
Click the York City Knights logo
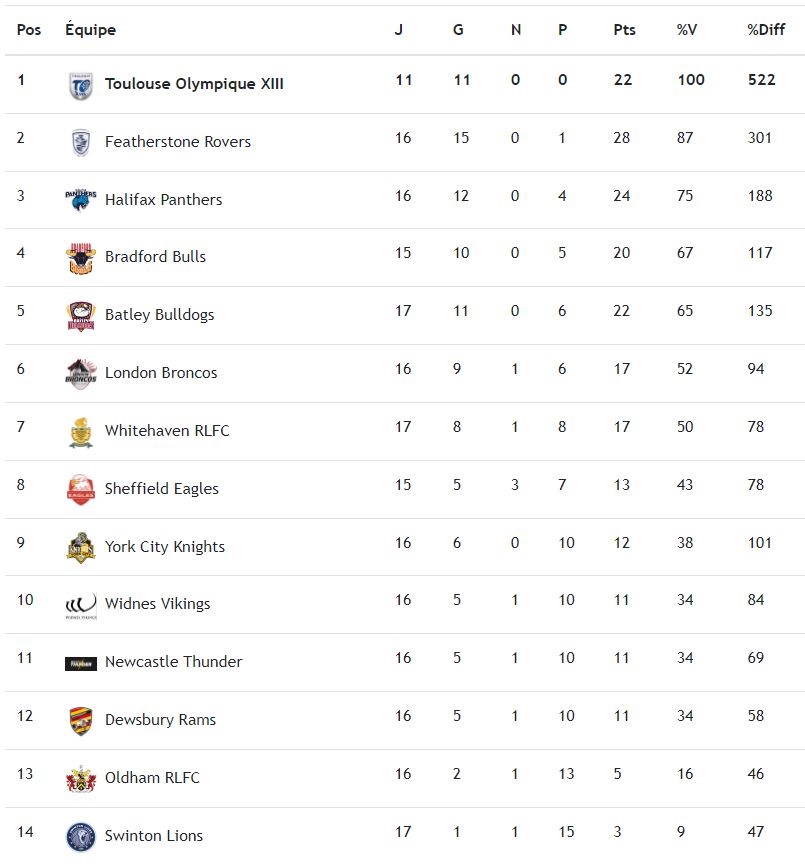point(81,547)
